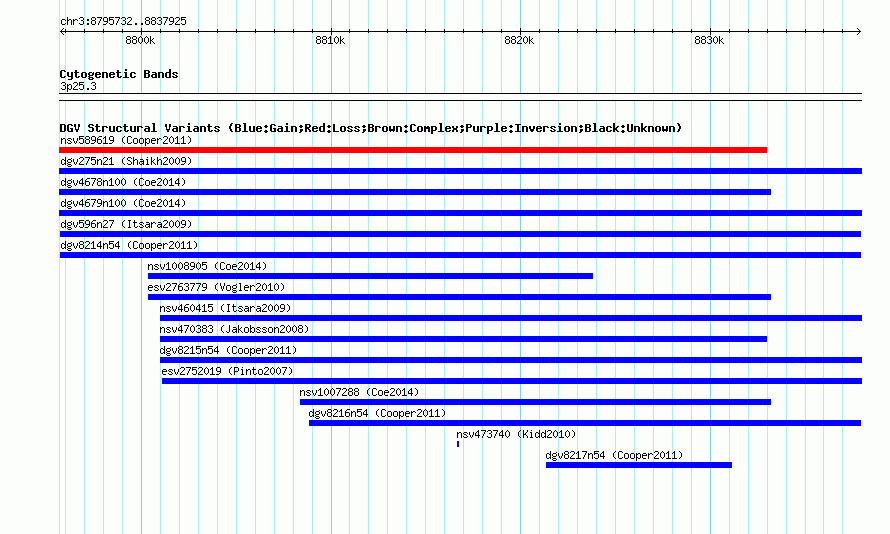890x534 pixels.
Task: Click the blue nsv1008905 variant bar
Action: [x=371, y=276]
